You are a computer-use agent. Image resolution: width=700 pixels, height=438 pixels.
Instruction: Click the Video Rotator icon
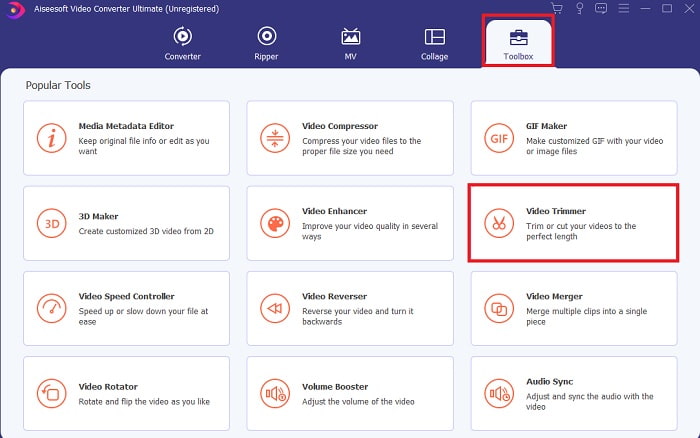[52, 393]
